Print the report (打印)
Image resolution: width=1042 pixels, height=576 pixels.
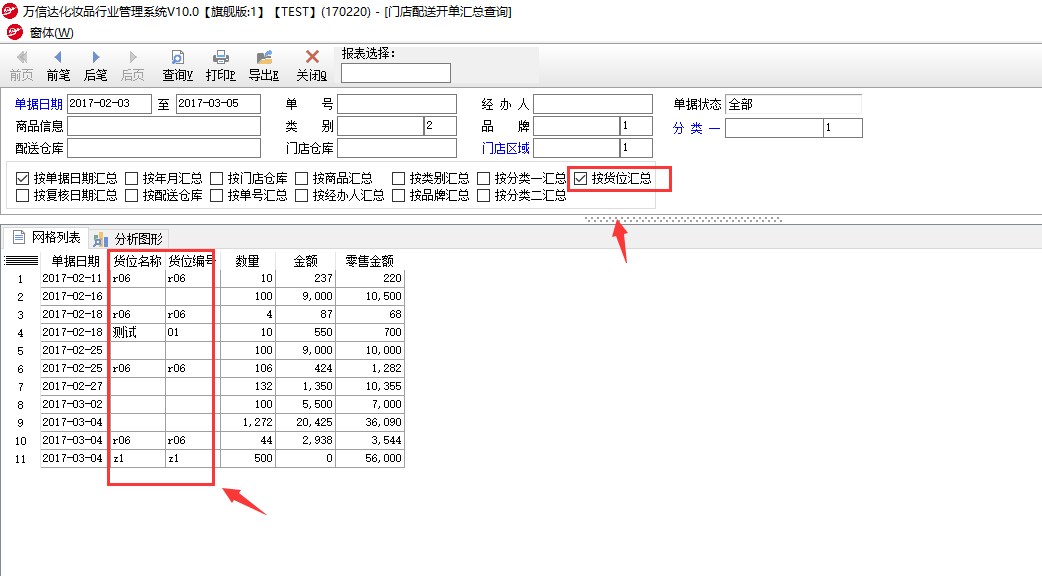click(221, 65)
